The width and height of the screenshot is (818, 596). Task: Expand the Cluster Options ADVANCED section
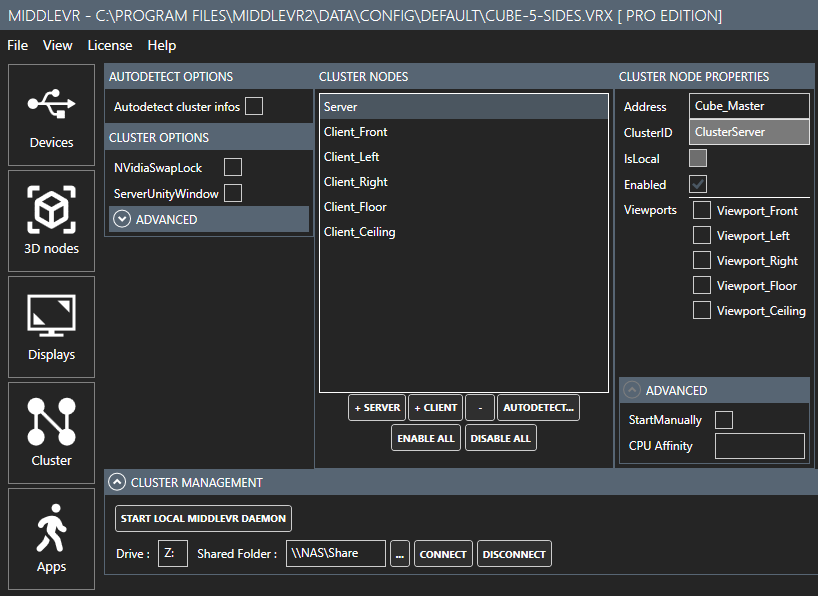pos(123,219)
